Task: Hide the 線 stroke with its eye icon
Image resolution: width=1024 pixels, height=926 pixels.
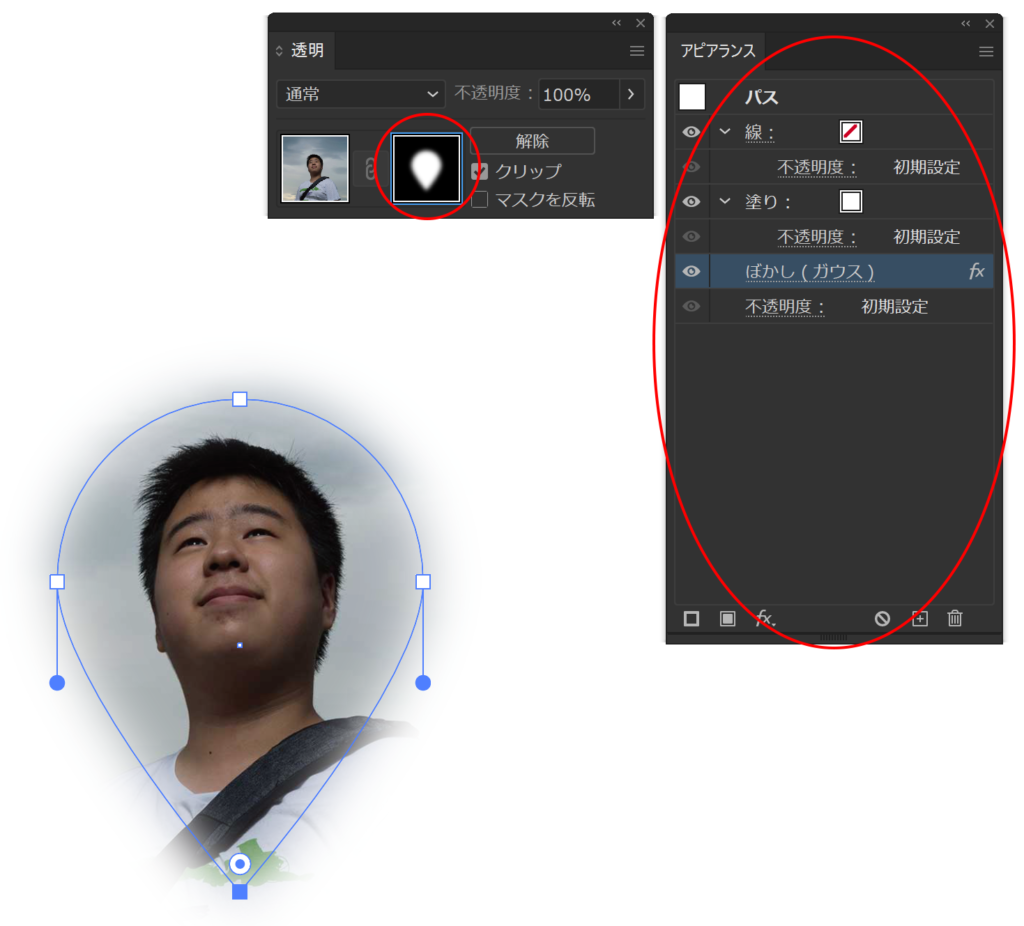Action: 691,132
